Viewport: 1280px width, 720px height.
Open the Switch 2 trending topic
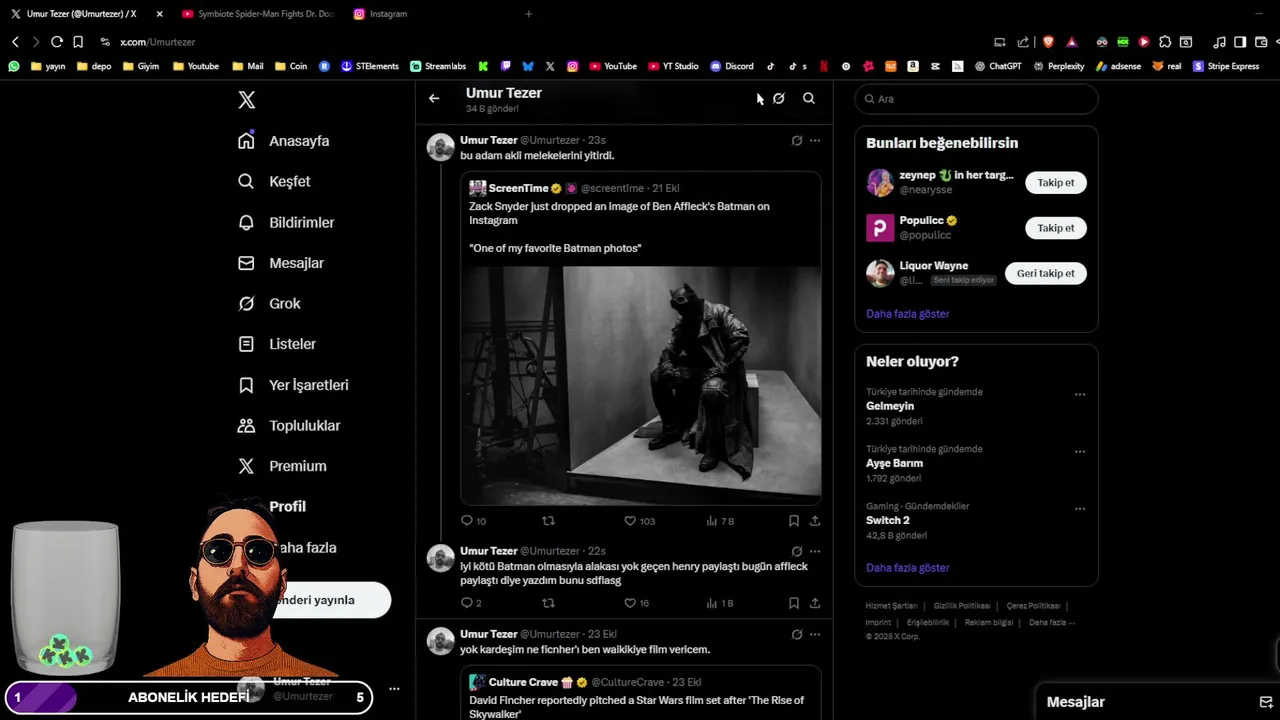click(x=888, y=520)
